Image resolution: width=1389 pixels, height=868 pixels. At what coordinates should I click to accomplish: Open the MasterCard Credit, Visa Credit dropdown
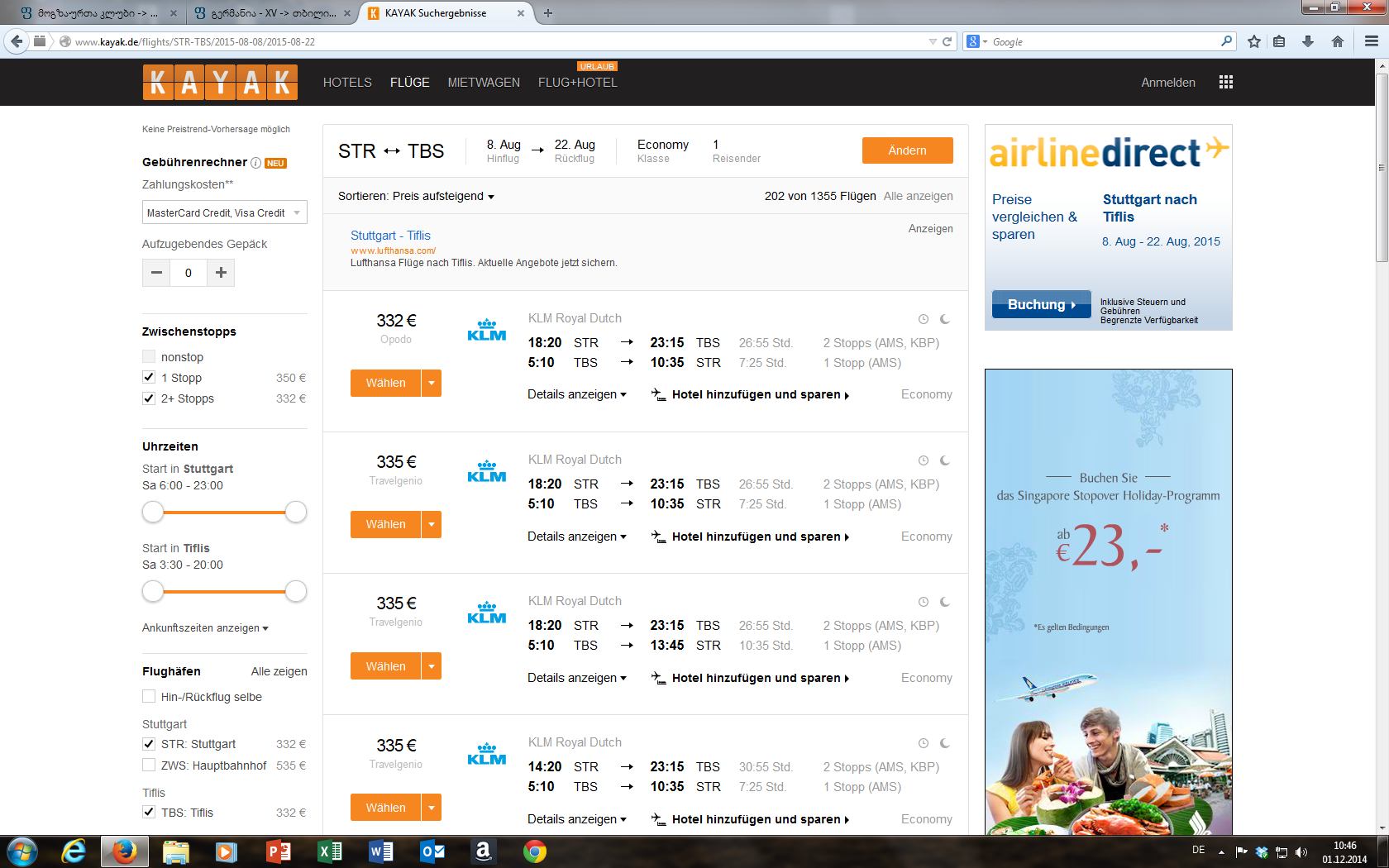(x=225, y=212)
